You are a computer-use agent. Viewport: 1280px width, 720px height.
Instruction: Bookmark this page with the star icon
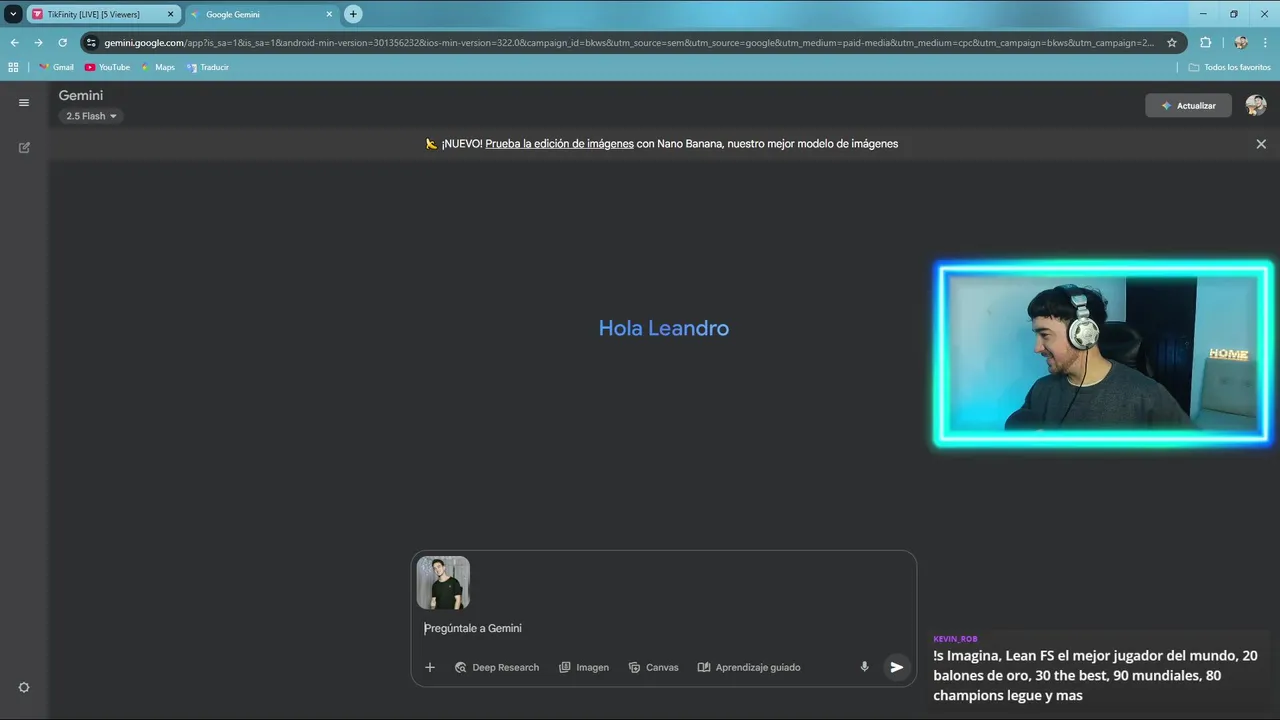tap(1172, 43)
